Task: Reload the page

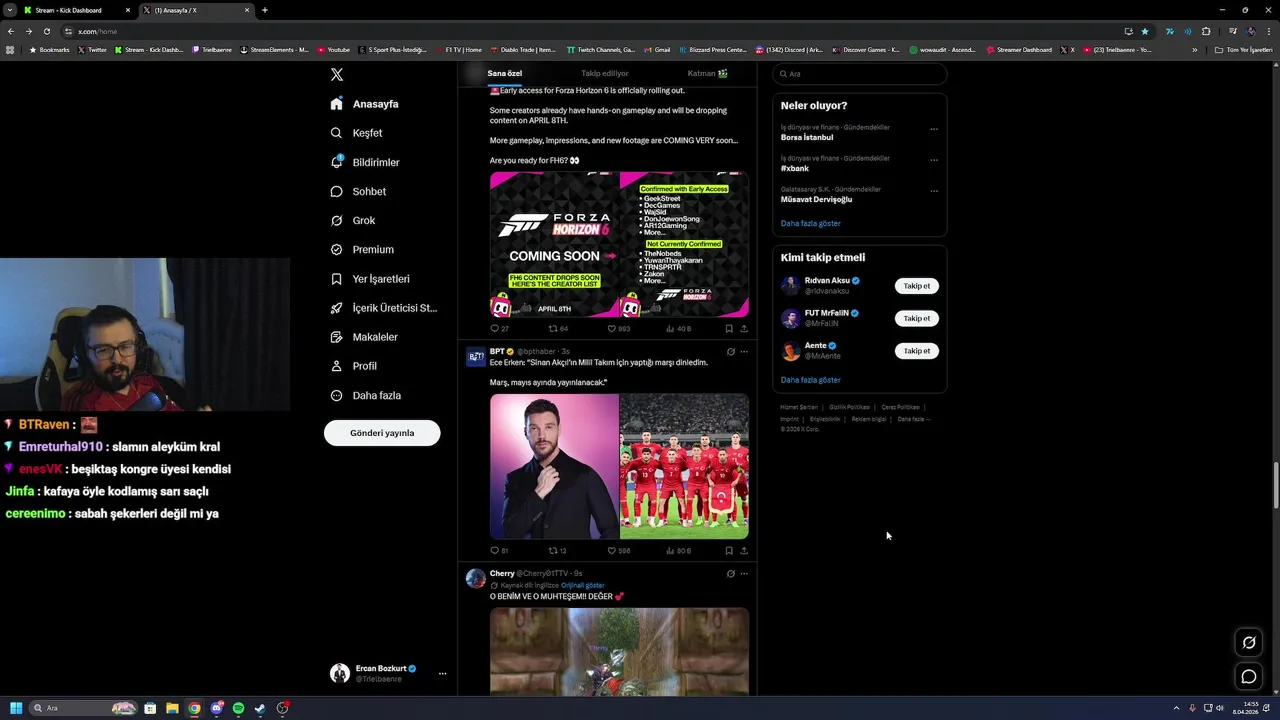Action: 46,31
